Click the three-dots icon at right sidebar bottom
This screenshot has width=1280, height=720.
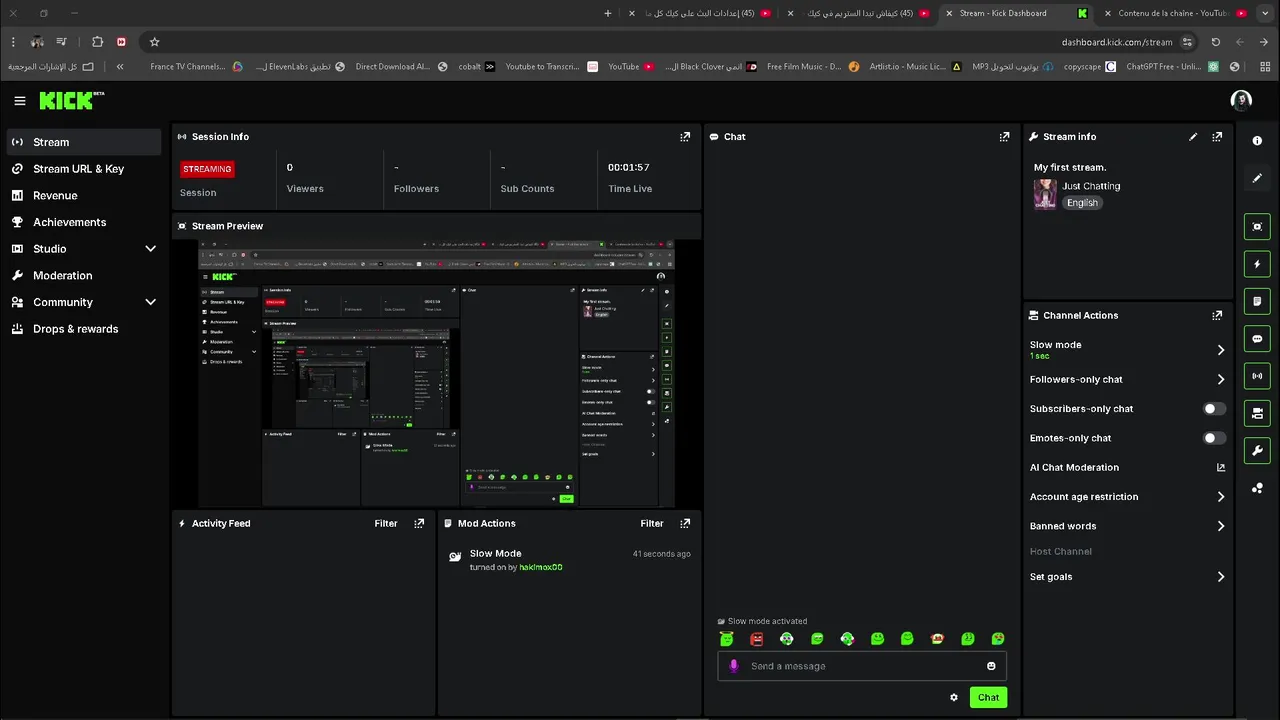tap(1257, 488)
